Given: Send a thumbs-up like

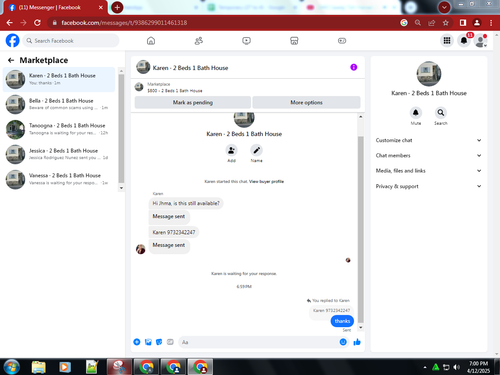Looking at the screenshot, I should pyautogui.click(x=357, y=342).
